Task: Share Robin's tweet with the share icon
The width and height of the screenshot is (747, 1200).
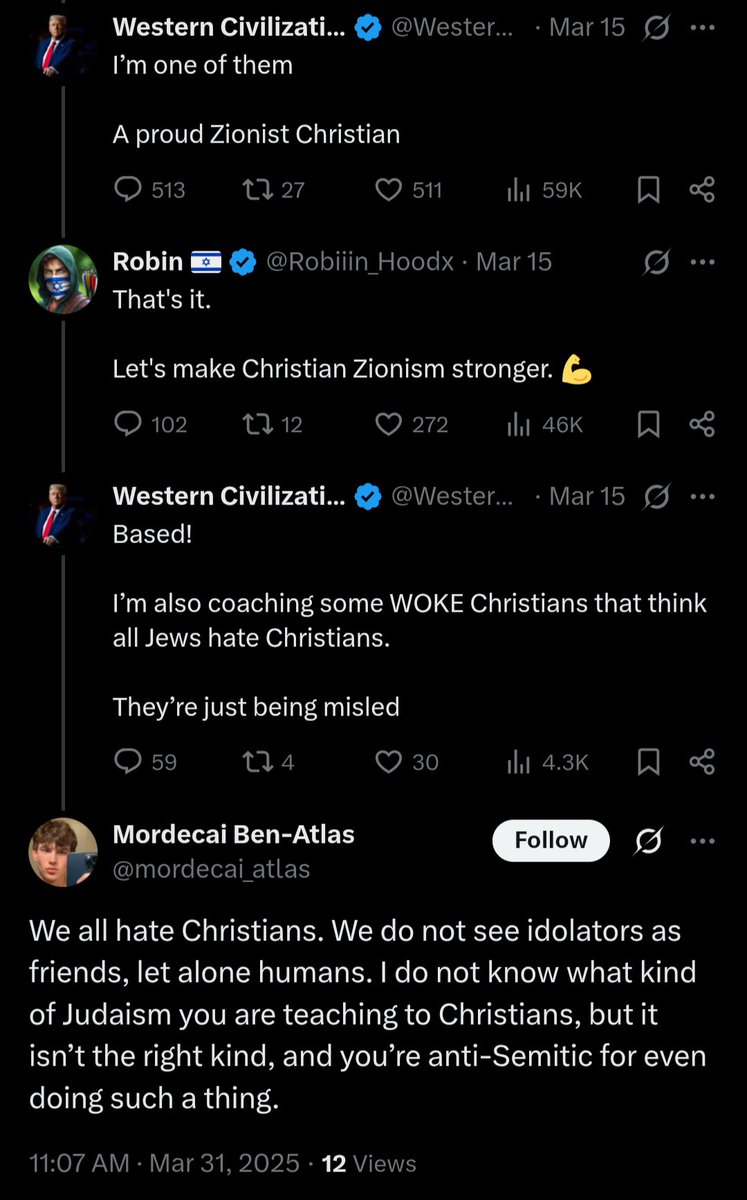Action: click(x=702, y=425)
